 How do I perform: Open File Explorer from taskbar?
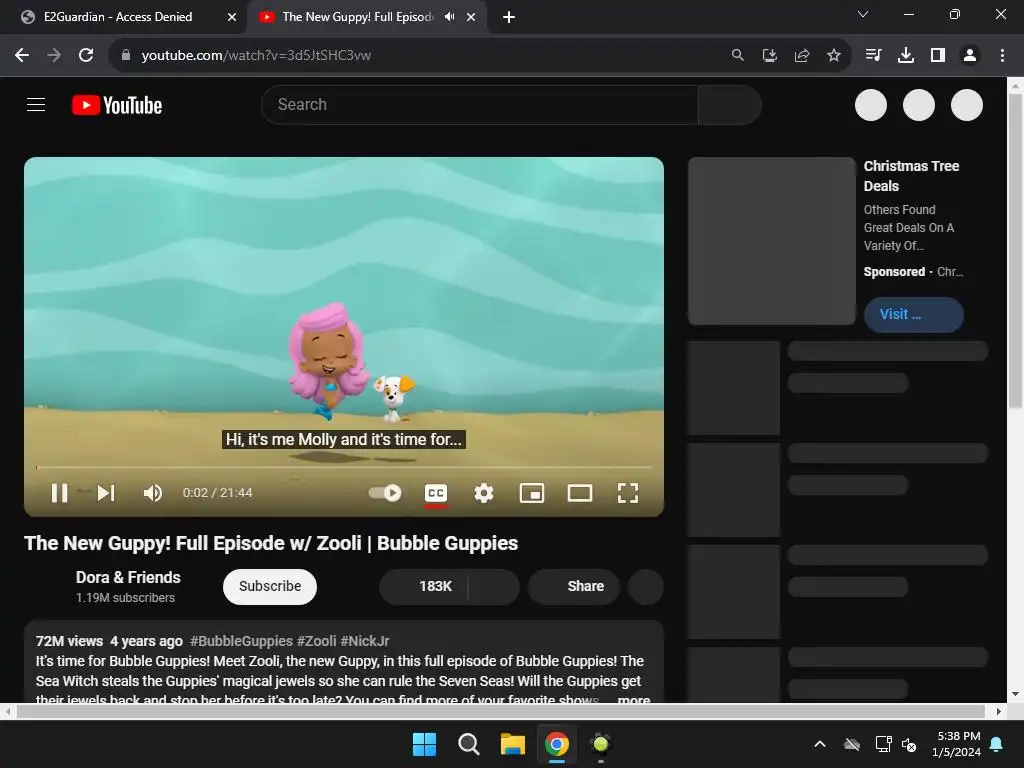pyautogui.click(x=513, y=744)
